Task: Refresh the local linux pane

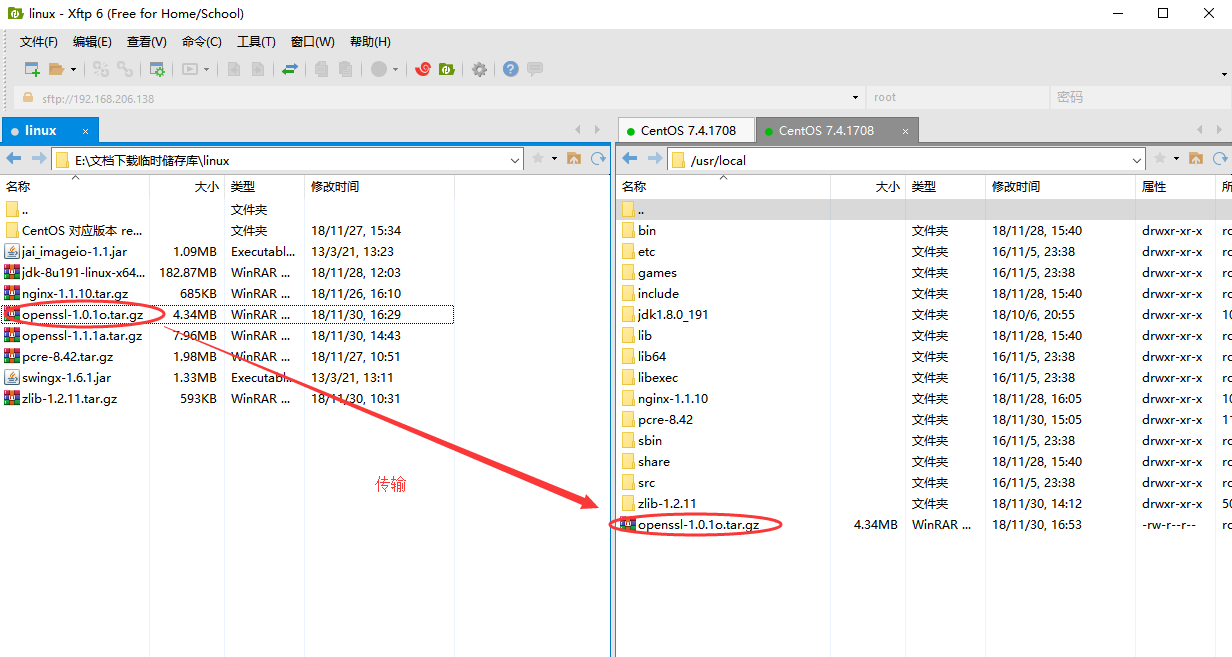Action: coord(598,159)
